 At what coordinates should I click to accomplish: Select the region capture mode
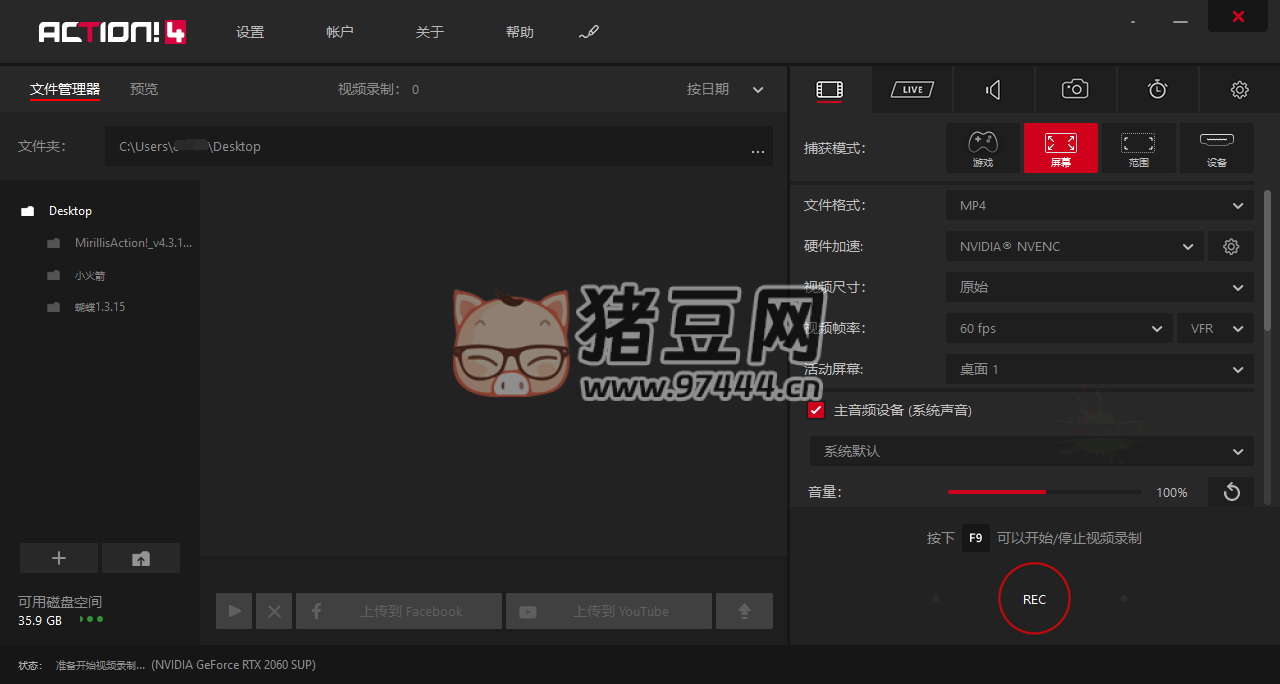[x=1138, y=148]
